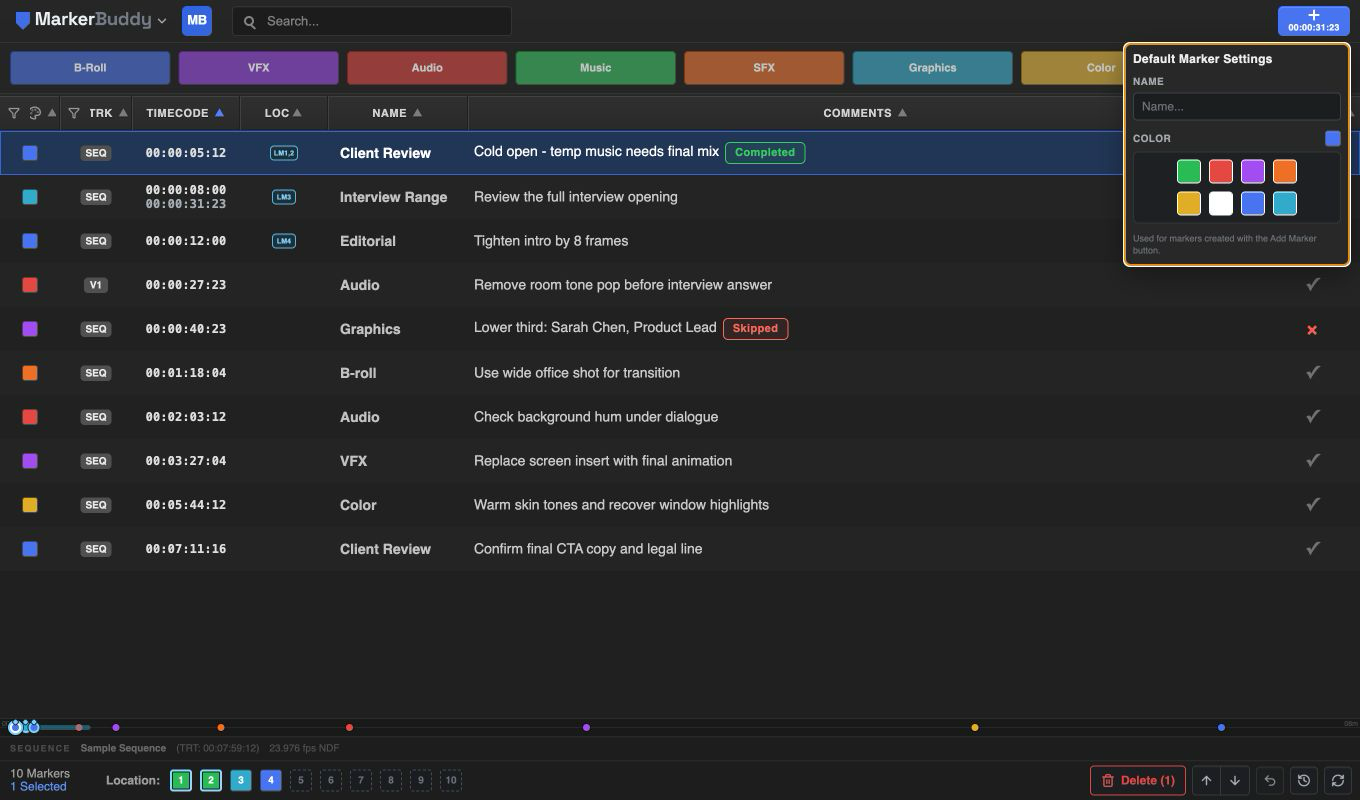Toggle the checkmark on the B-roll row
The width and height of the screenshot is (1360, 800).
(1313, 372)
